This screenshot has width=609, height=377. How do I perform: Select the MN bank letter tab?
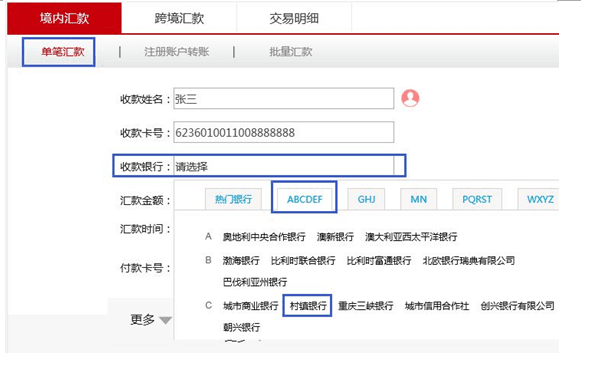tap(418, 199)
